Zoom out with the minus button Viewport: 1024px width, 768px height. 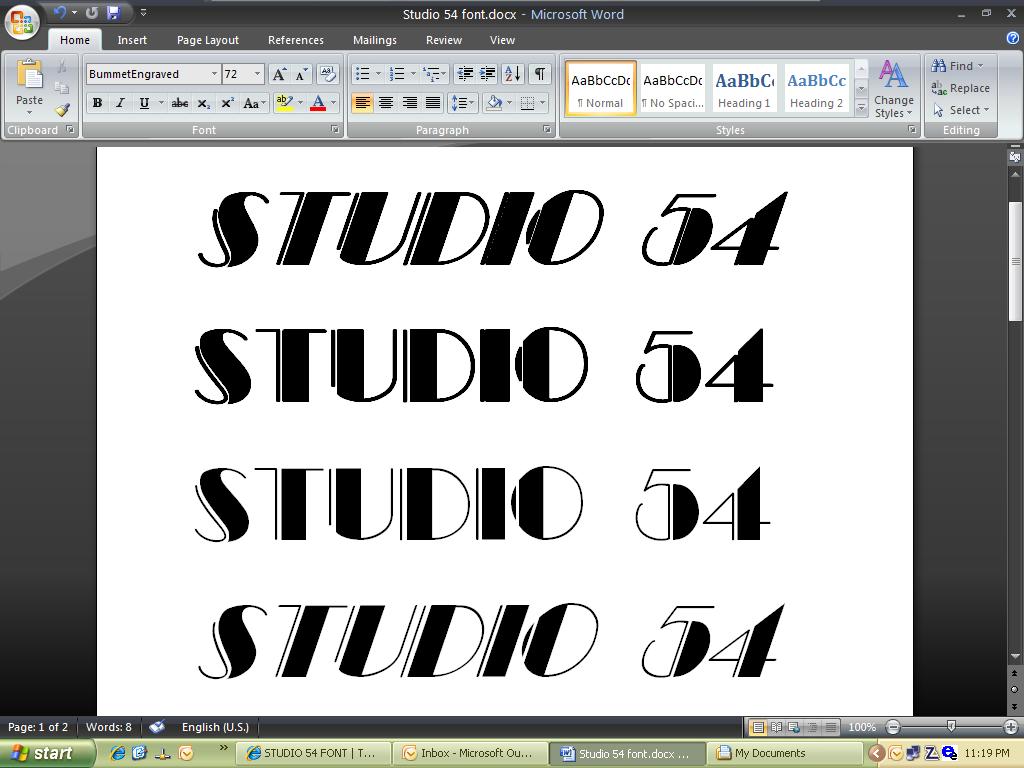pos(893,727)
